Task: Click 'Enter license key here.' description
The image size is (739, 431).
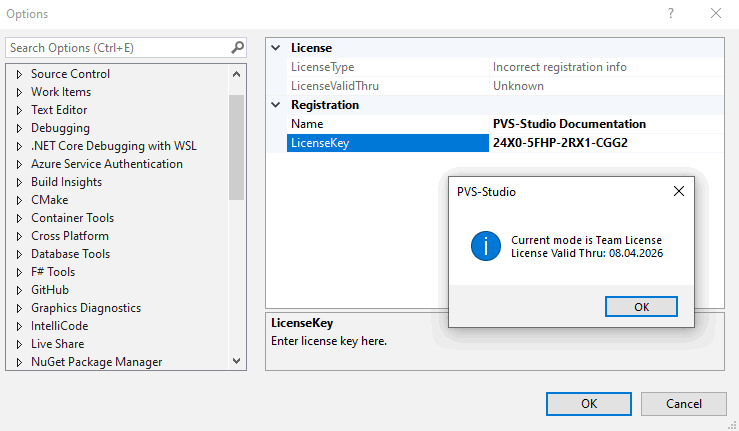Action: click(x=329, y=341)
